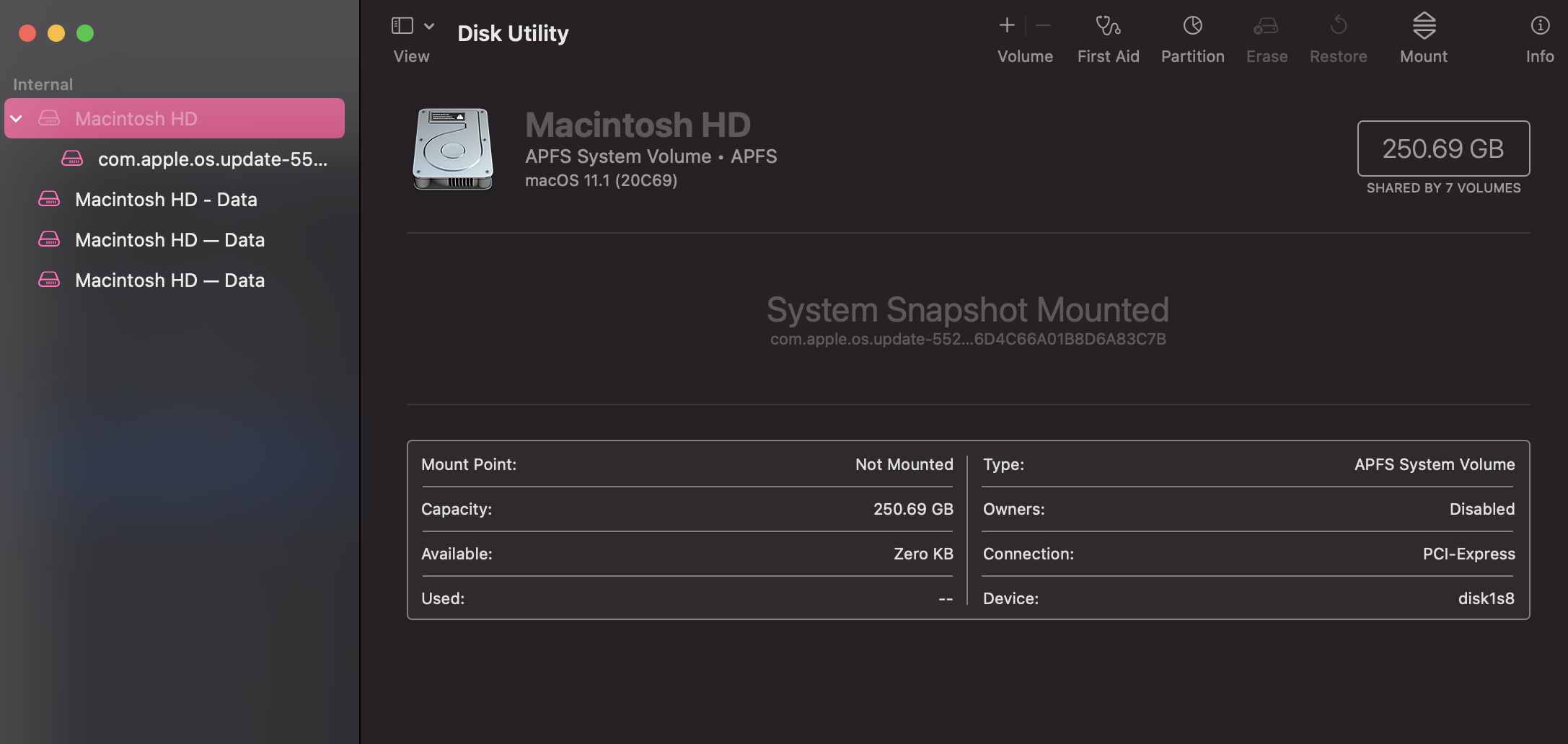
Task: Toggle the sidebar view options chevron
Action: click(431, 25)
